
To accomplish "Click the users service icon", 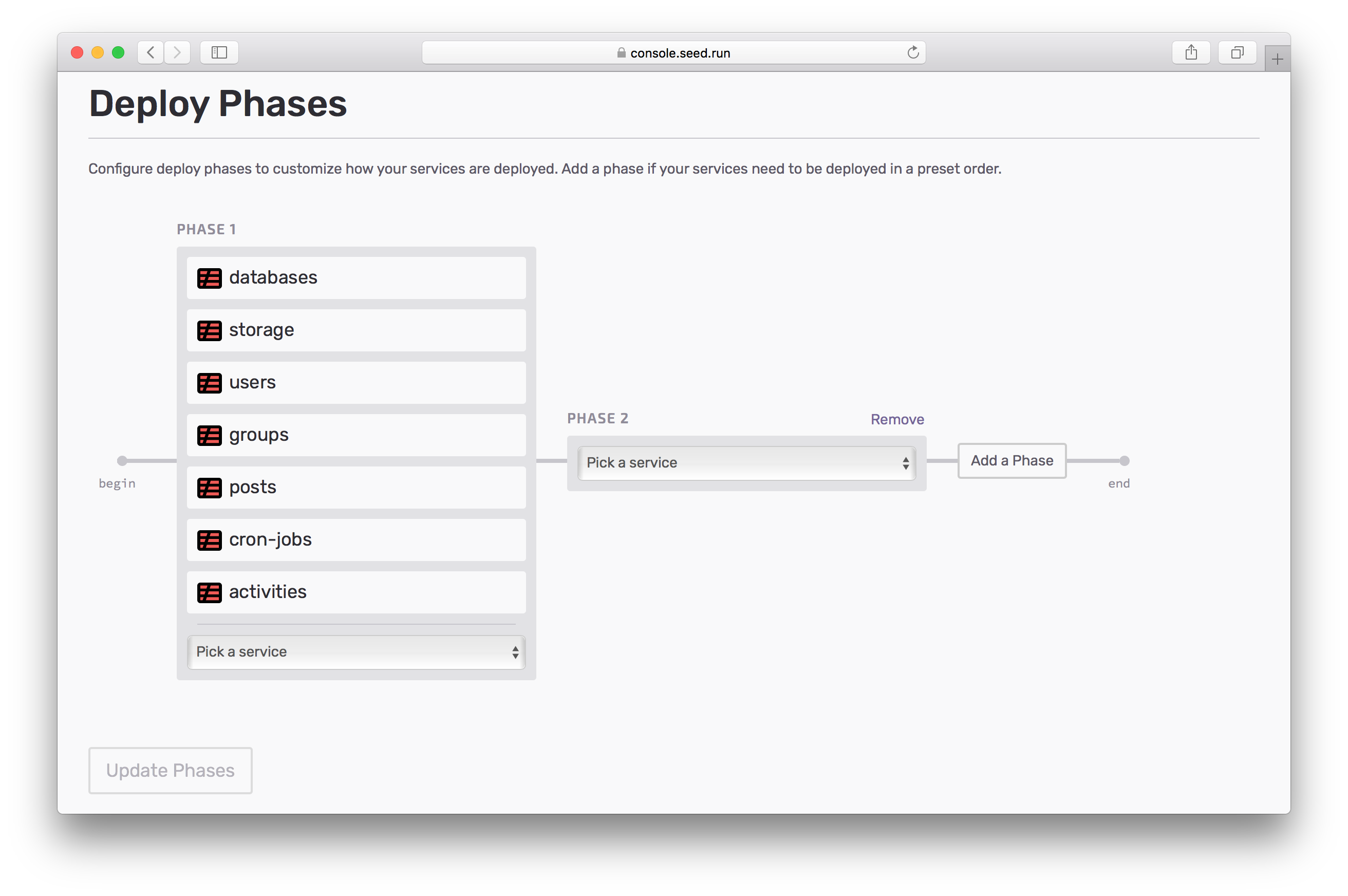I will (x=209, y=383).
